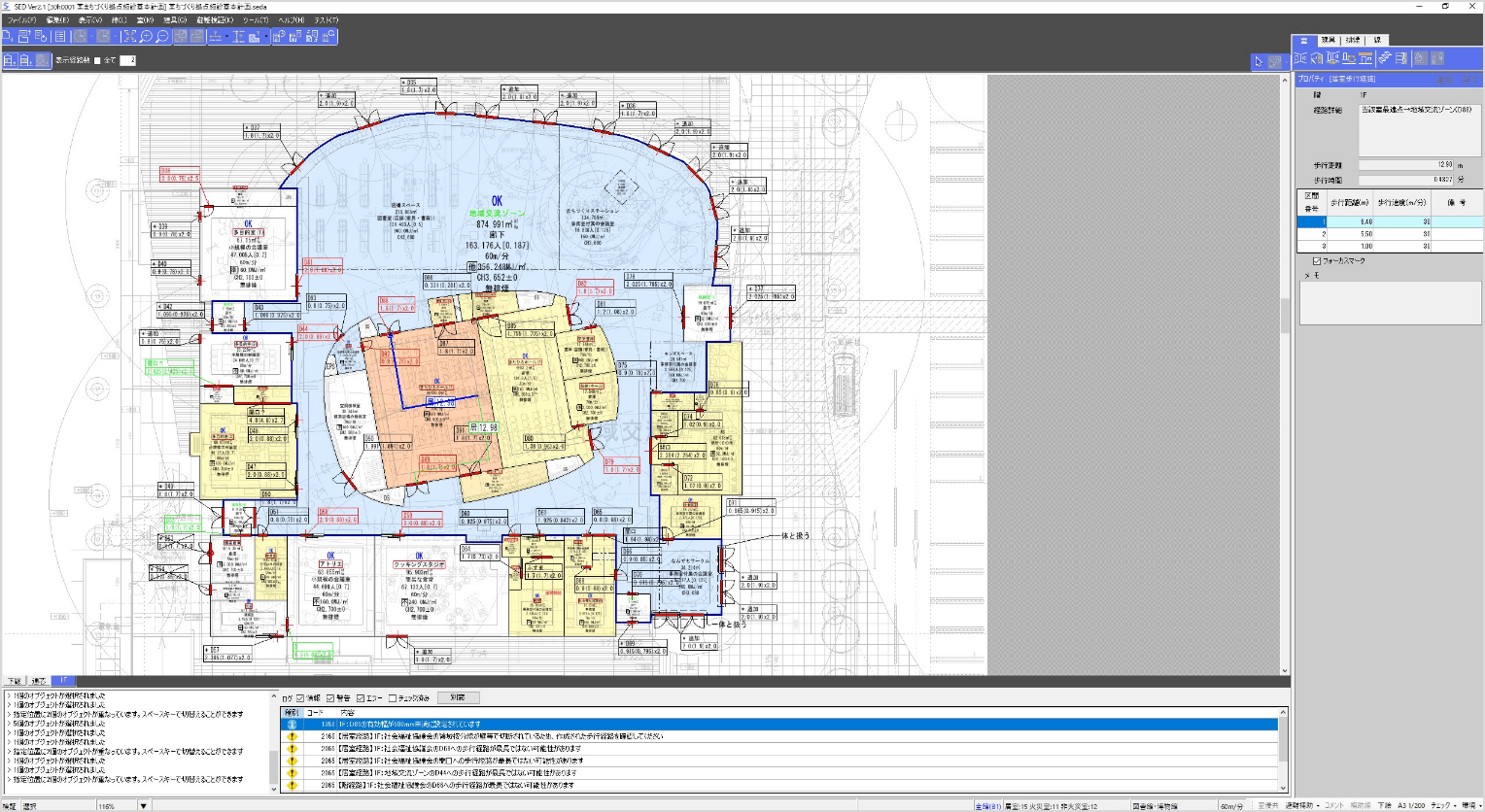
Task: Click the yellow list tool icon in right panel
Action: click(x=1401, y=58)
